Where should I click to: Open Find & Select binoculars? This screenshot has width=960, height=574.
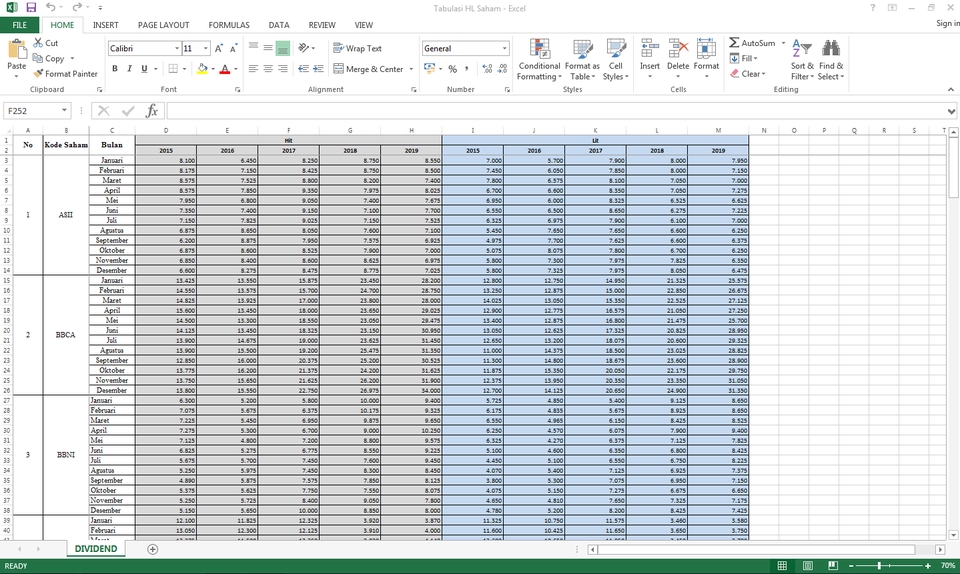(x=831, y=59)
